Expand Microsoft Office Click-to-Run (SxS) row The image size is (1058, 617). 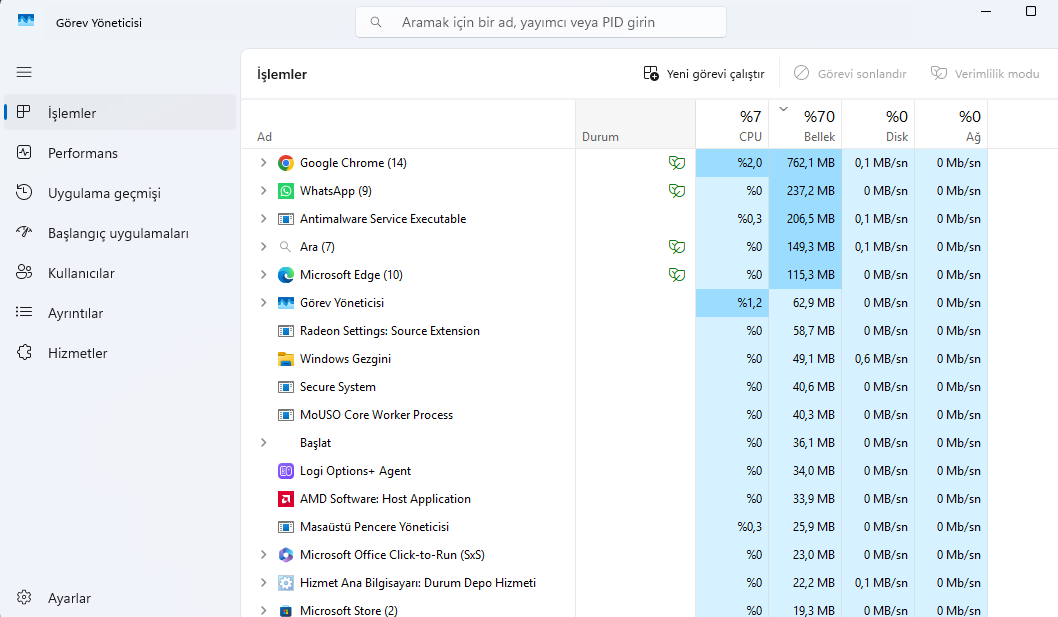(x=263, y=555)
